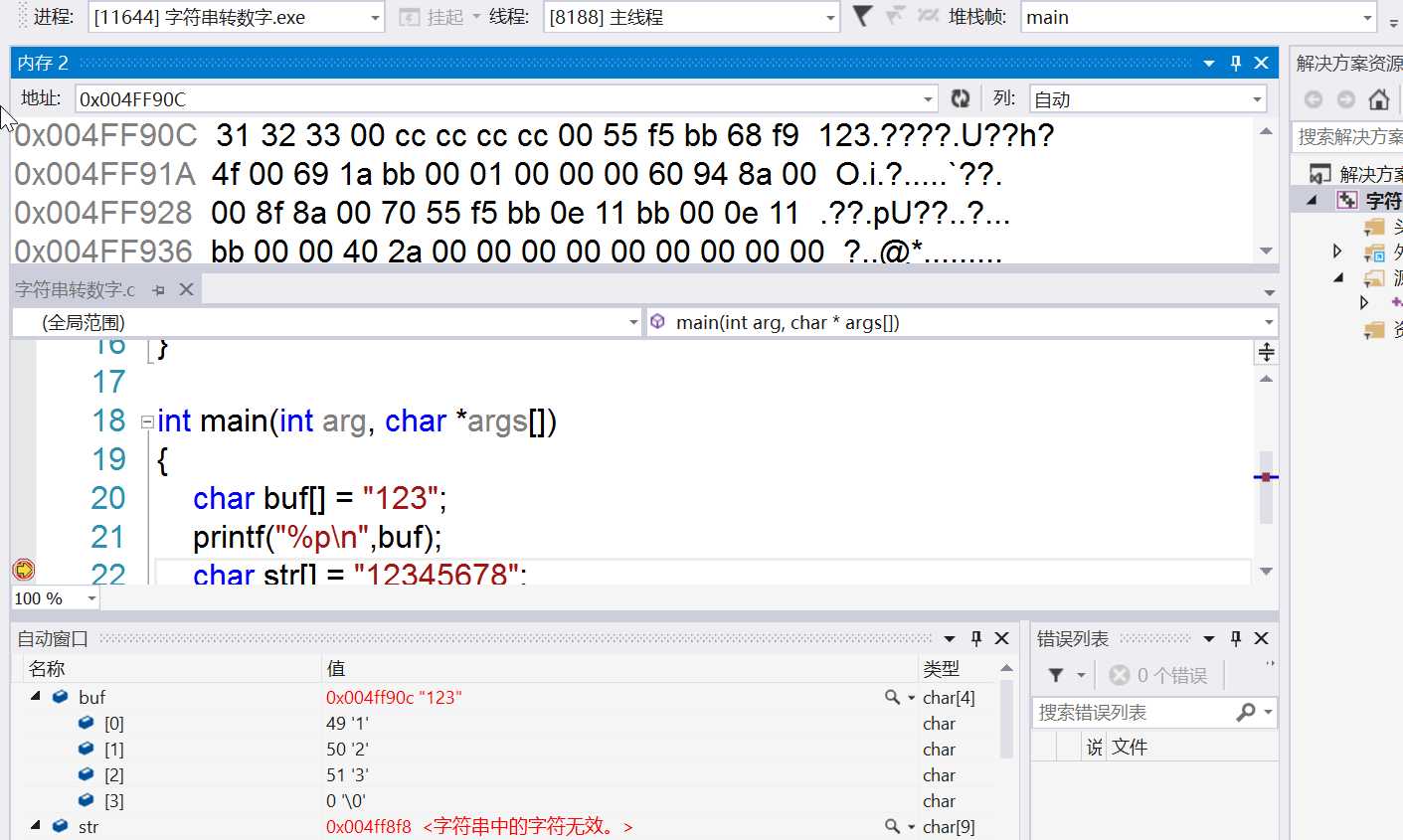
Task: Pin the 自动窗口 autos panel
Action: (x=976, y=638)
